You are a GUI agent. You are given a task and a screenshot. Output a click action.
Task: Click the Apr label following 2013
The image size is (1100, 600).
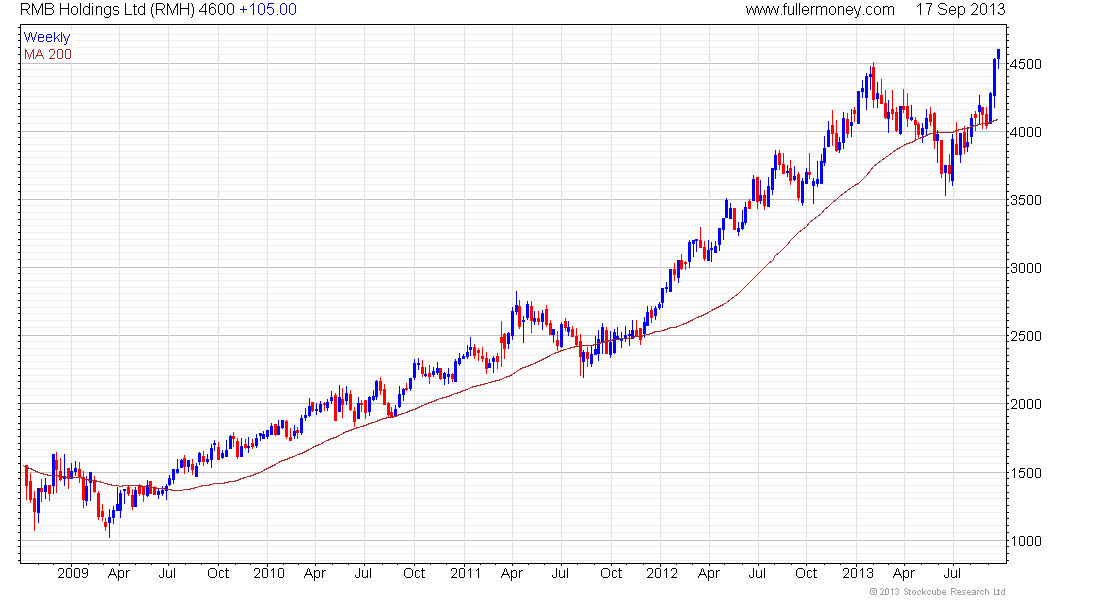[x=904, y=574]
